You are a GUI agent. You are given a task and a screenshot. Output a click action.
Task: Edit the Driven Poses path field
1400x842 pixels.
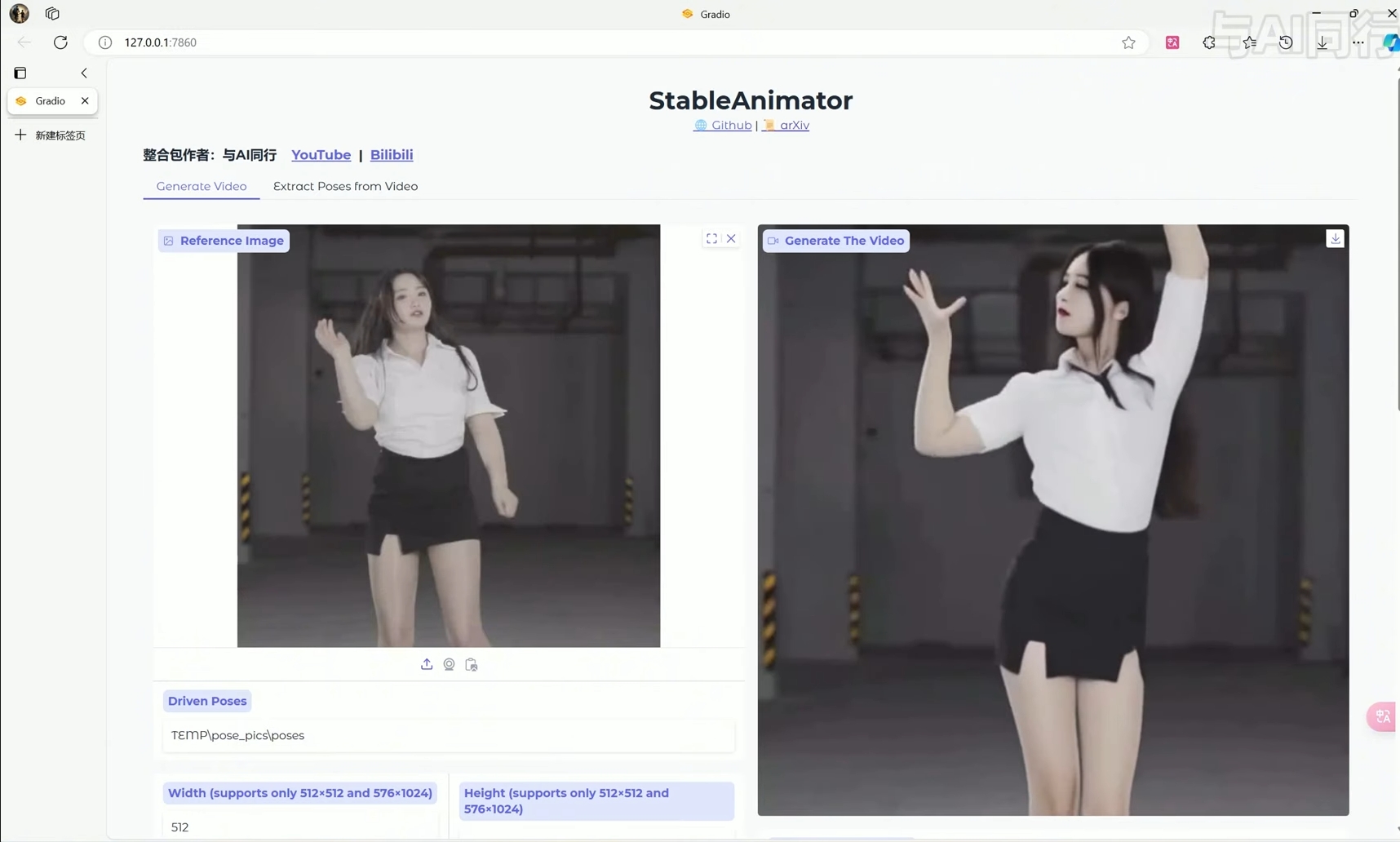(449, 735)
